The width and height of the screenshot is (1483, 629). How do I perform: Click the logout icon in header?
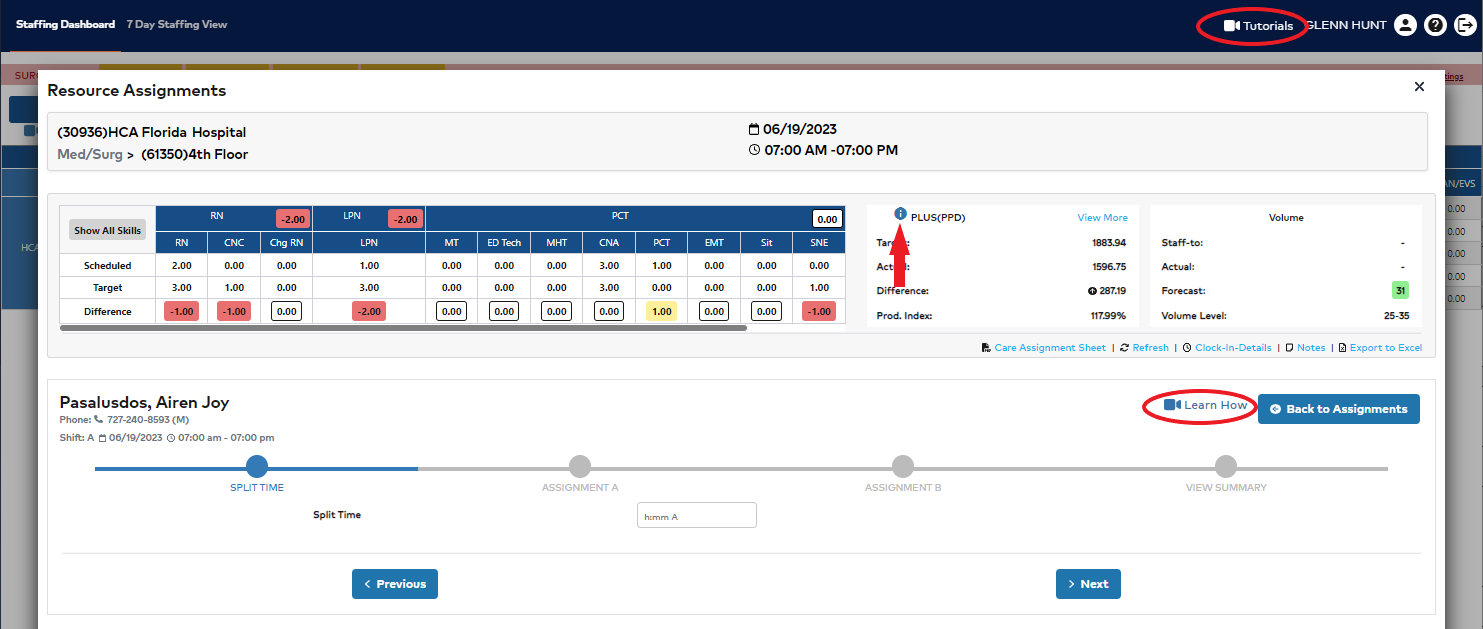tap(1465, 25)
